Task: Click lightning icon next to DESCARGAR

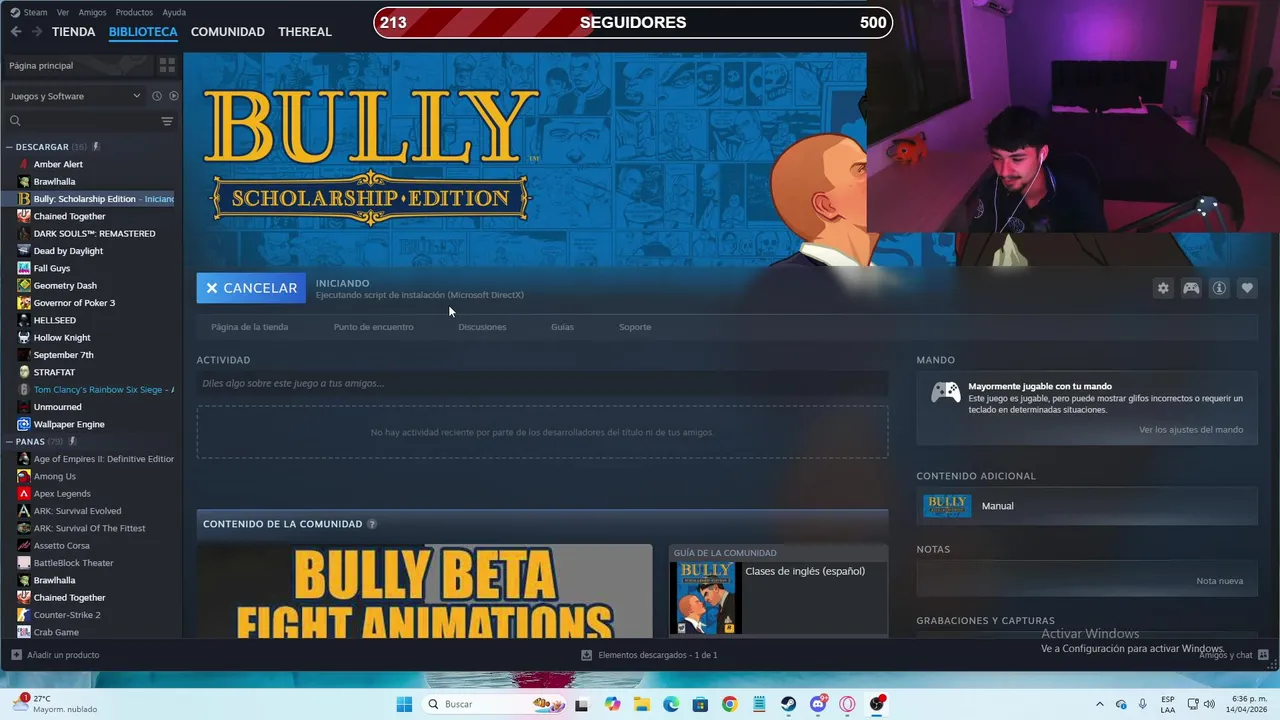Action: tap(96, 147)
